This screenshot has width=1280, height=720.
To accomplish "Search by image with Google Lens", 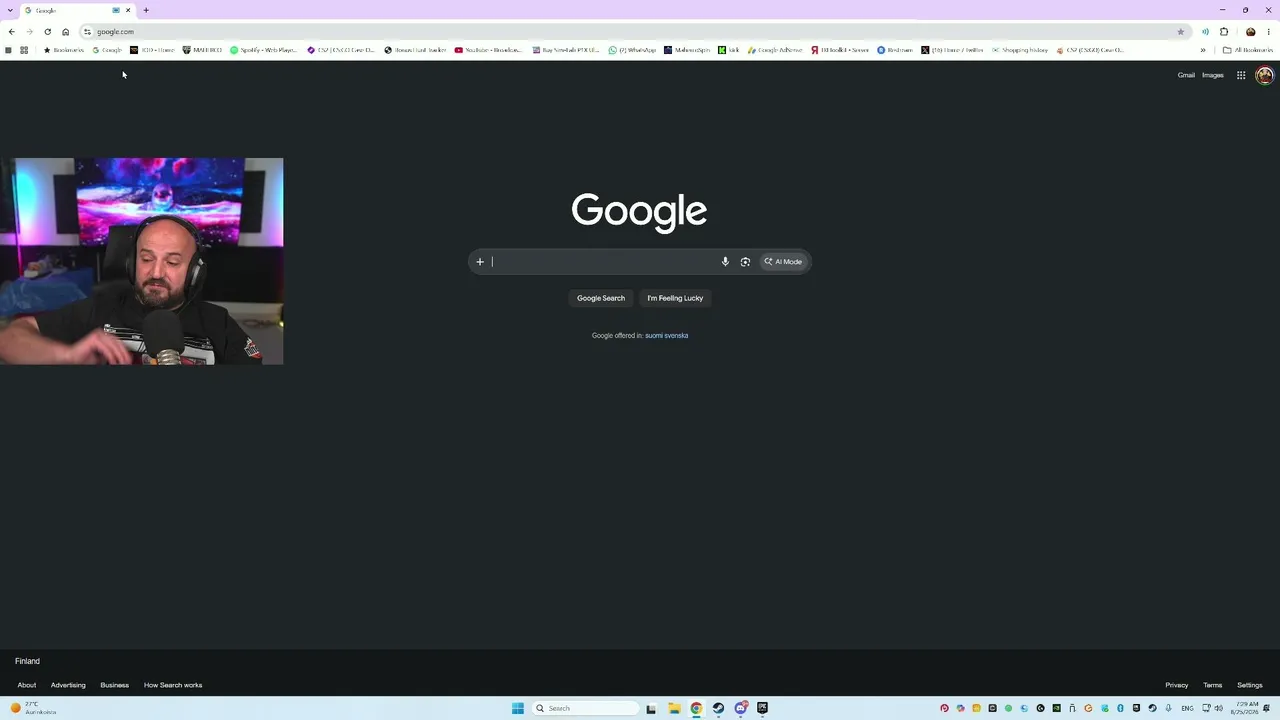I will [x=745, y=262].
